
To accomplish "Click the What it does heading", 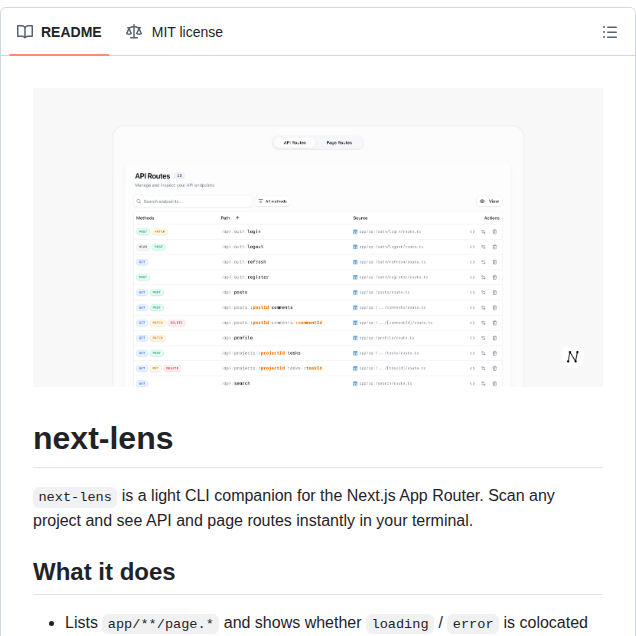I will pyautogui.click(x=104, y=571).
